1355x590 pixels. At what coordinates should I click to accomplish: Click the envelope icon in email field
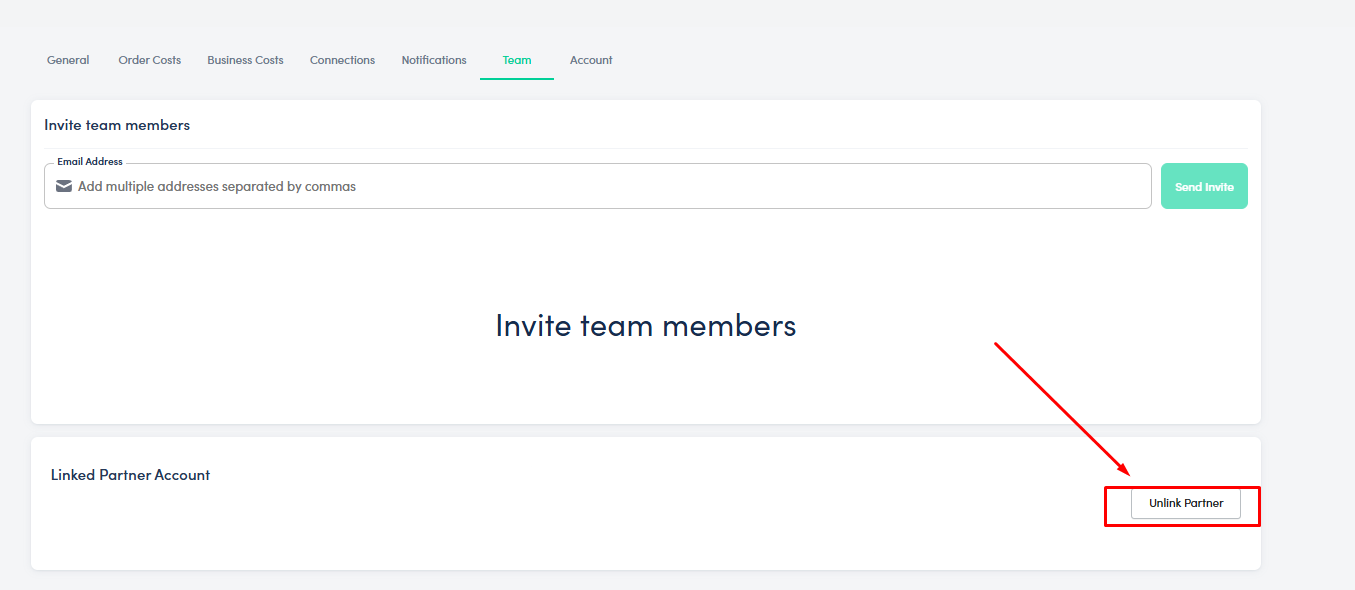coord(64,186)
